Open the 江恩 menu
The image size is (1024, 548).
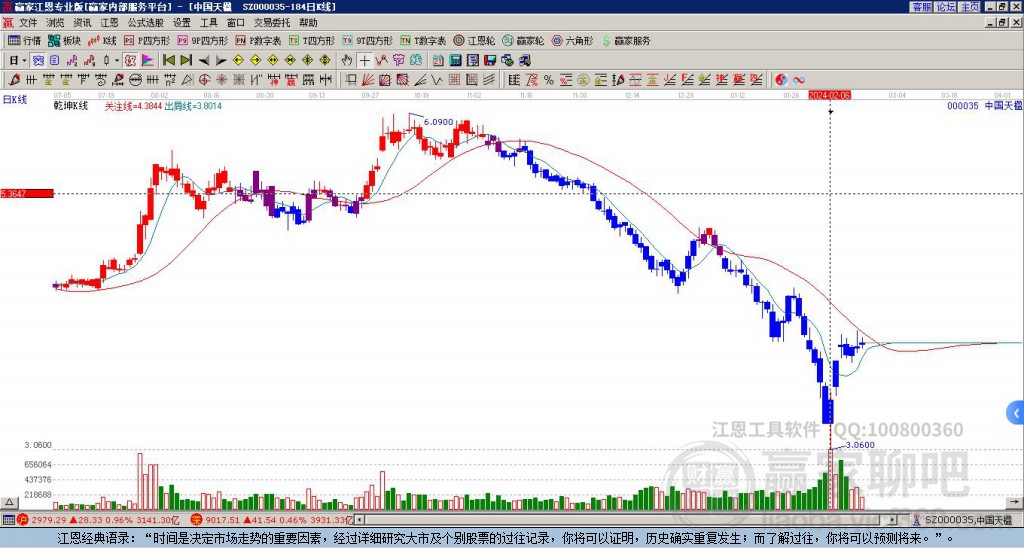tap(109, 23)
